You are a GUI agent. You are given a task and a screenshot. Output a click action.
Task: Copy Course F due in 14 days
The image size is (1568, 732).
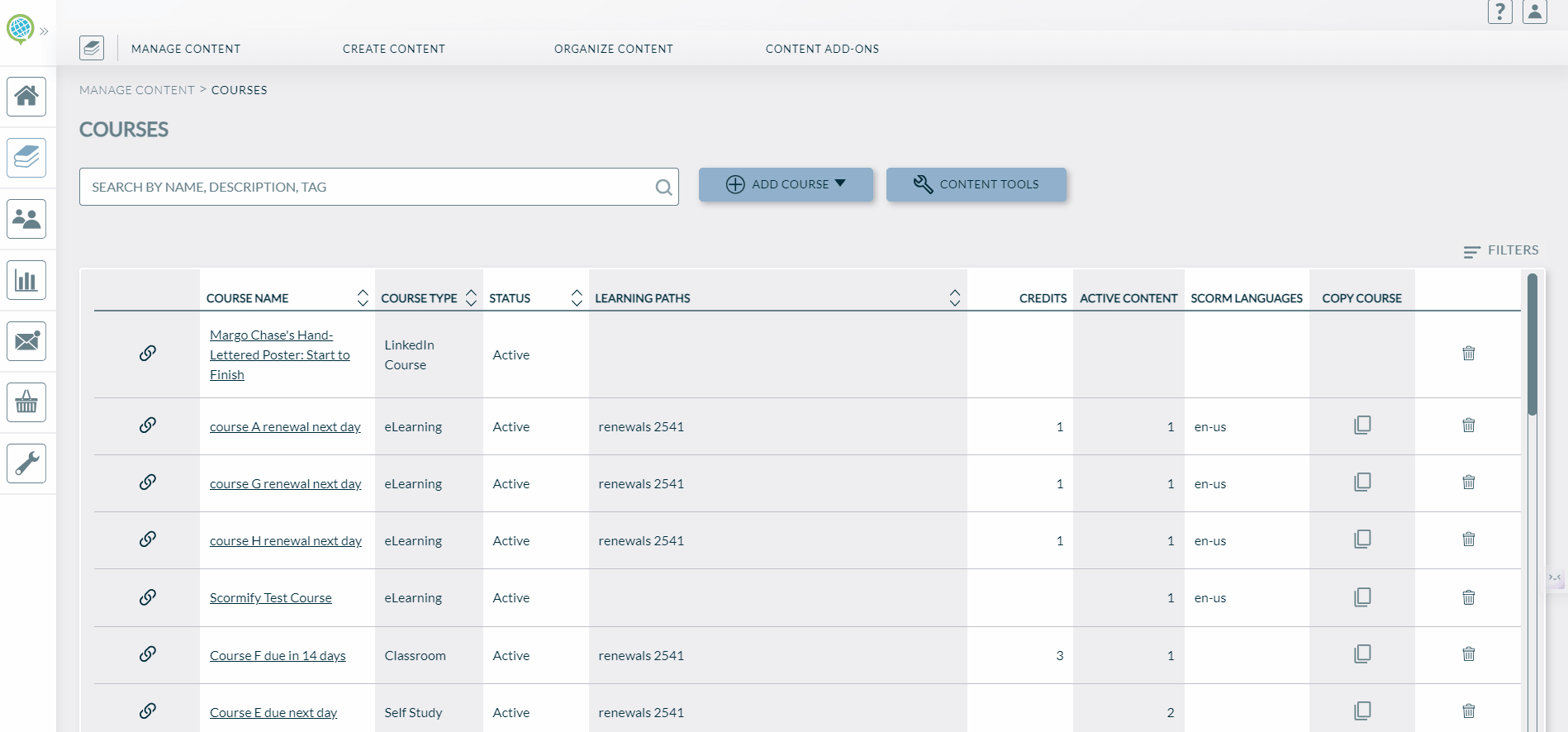coord(1362,654)
